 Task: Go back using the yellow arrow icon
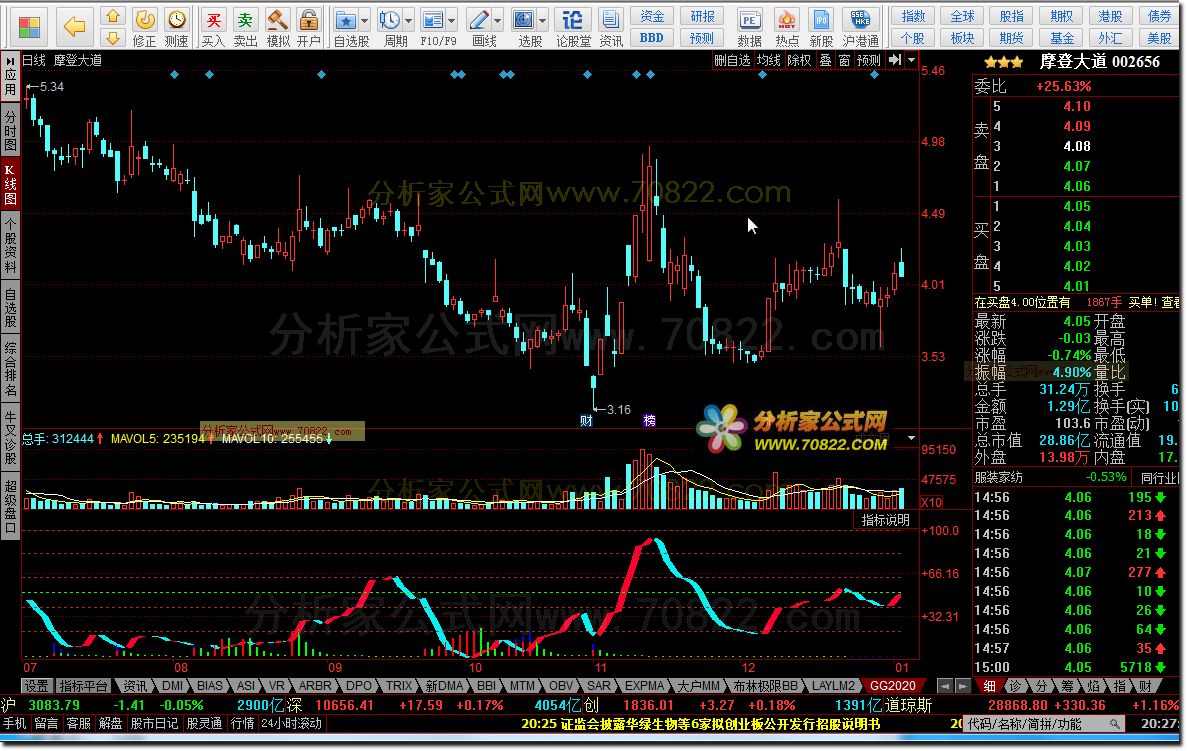(x=73, y=27)
